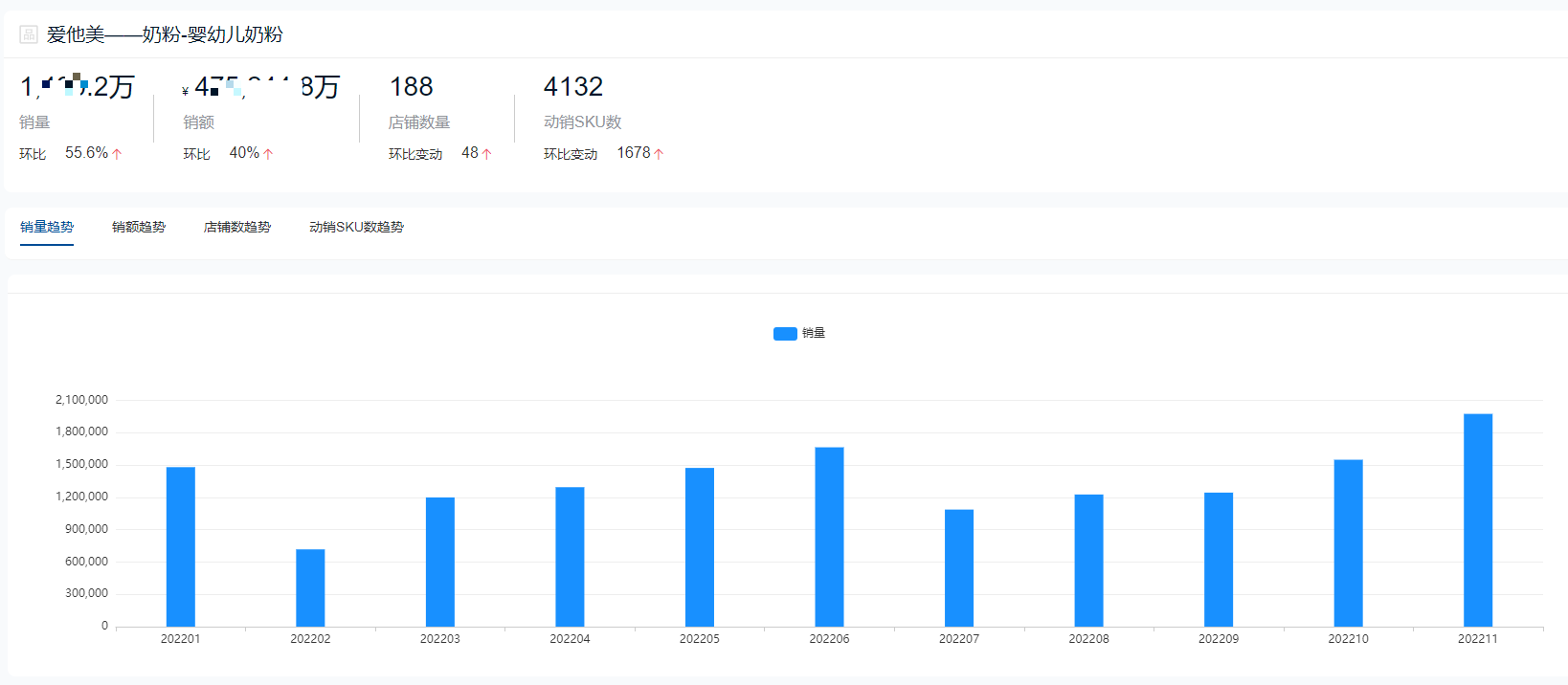Select the 店铺数趋势 tab
The height and width of the screenshot is (685, 1568).
coord(237,227)
